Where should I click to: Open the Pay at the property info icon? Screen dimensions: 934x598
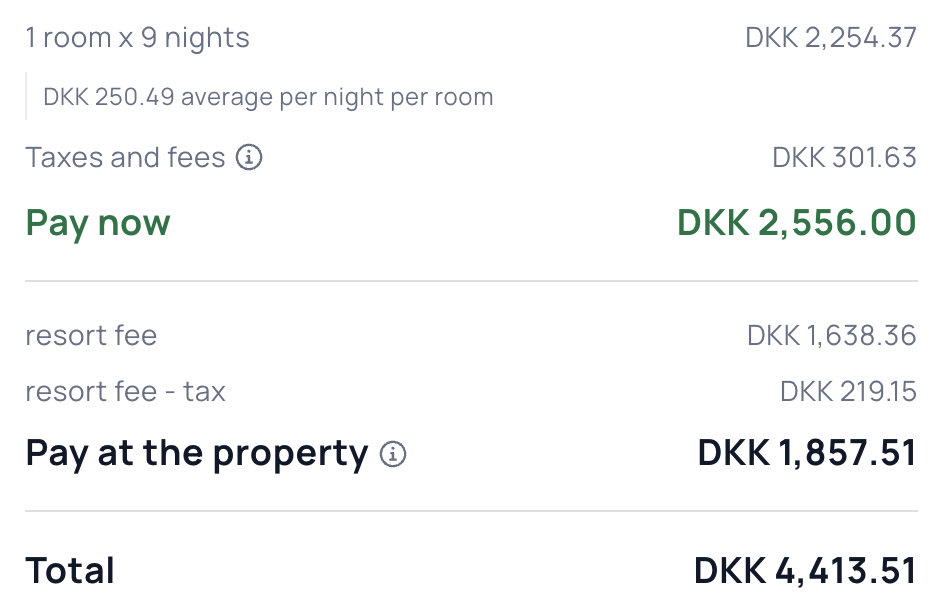pos(393,455)
